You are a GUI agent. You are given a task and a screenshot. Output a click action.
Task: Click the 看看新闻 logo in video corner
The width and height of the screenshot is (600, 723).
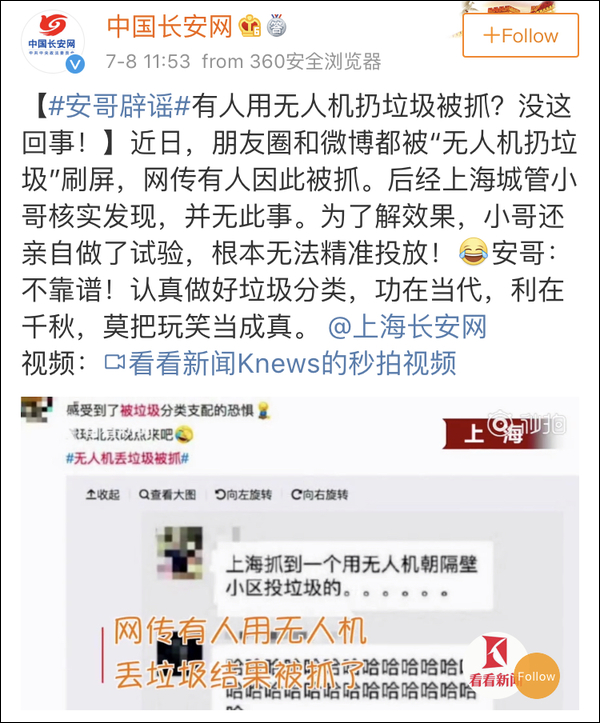[494, 661]
